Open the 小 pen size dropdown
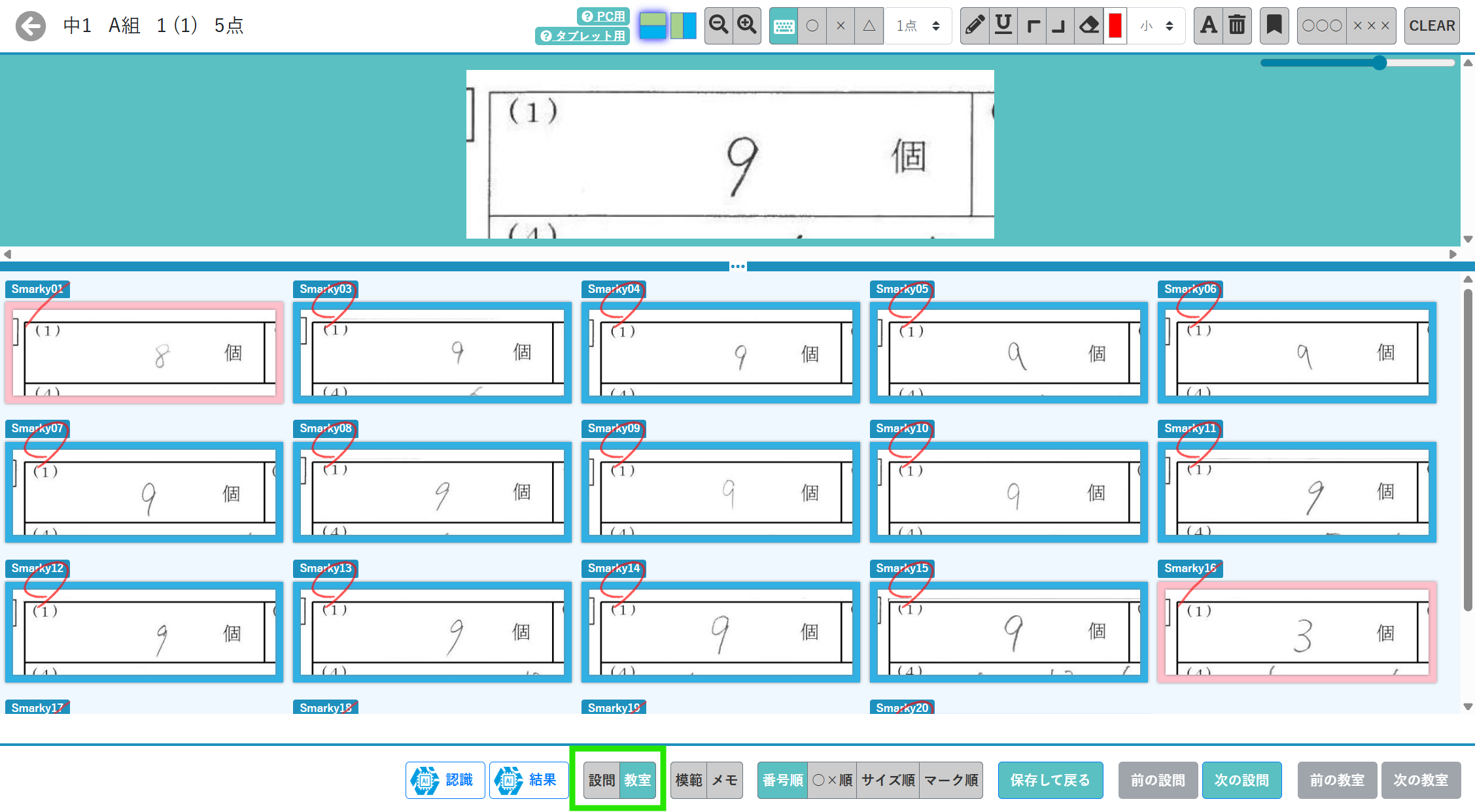This screenshot has width=1475, height=812. click(1156, 25)
